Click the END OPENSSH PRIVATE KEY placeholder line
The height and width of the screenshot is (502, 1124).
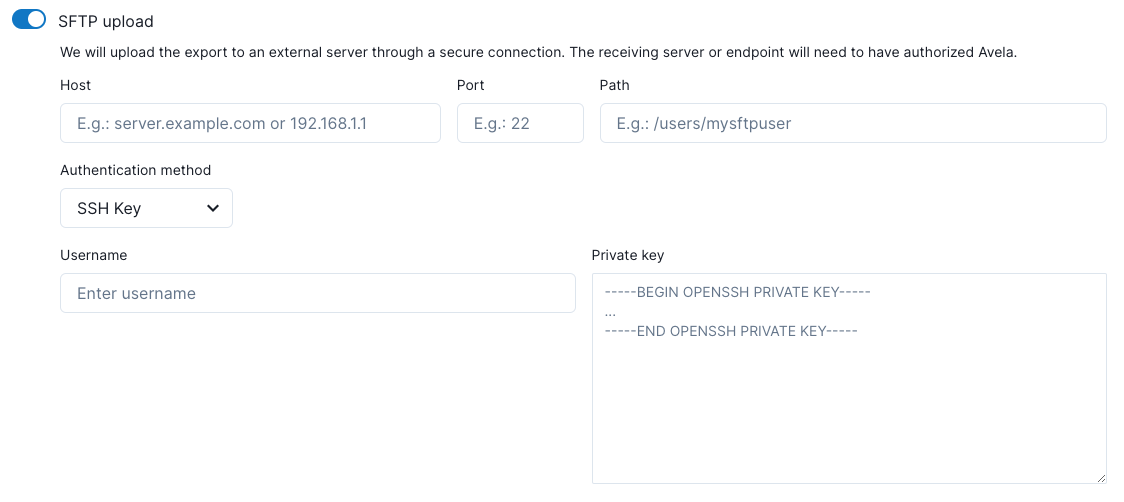(731, 331)
